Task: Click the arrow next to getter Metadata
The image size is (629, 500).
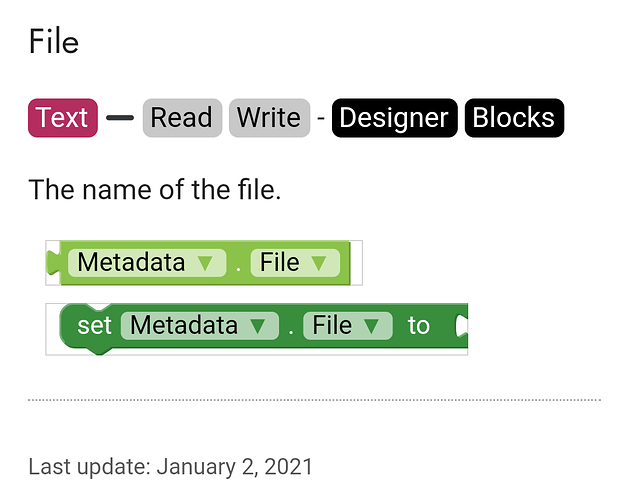Action: 205,264
